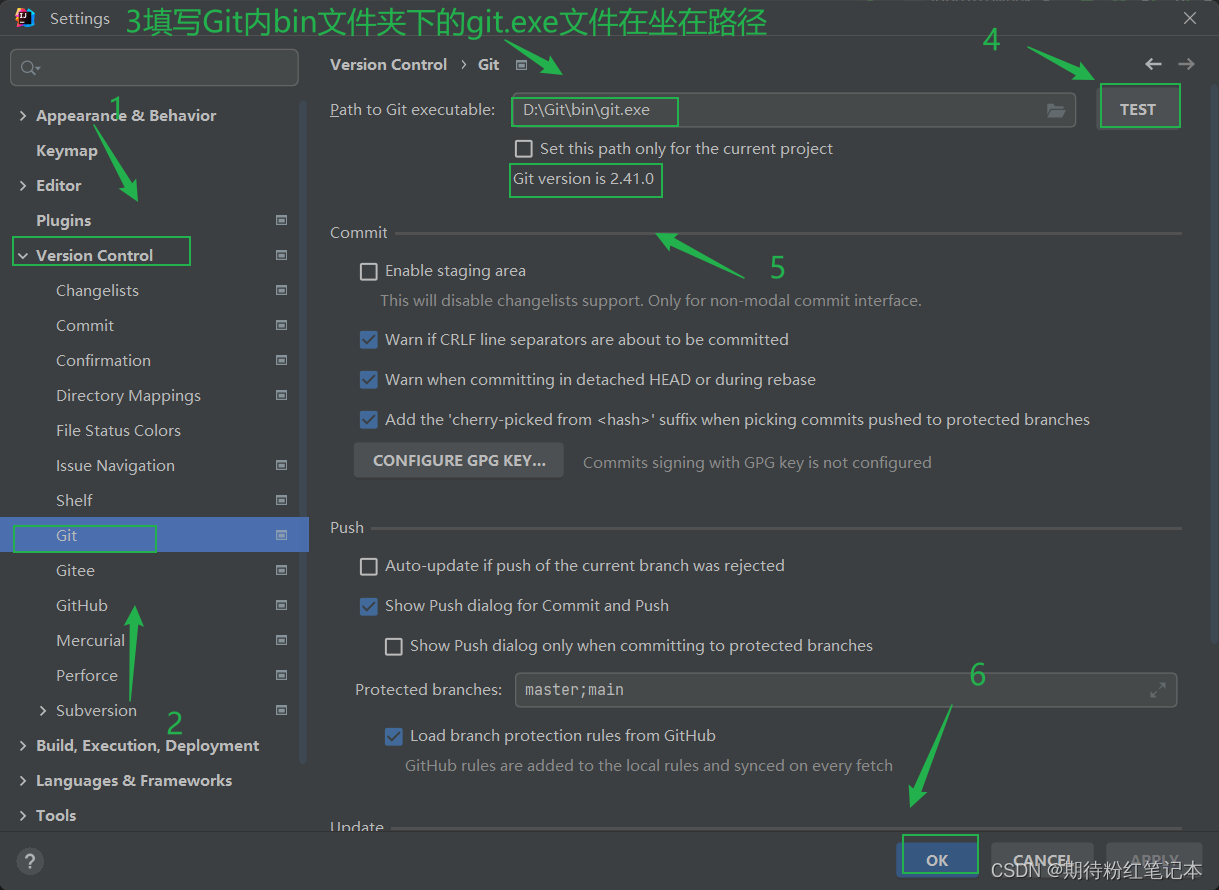Collapse the Version Control section

23,256
